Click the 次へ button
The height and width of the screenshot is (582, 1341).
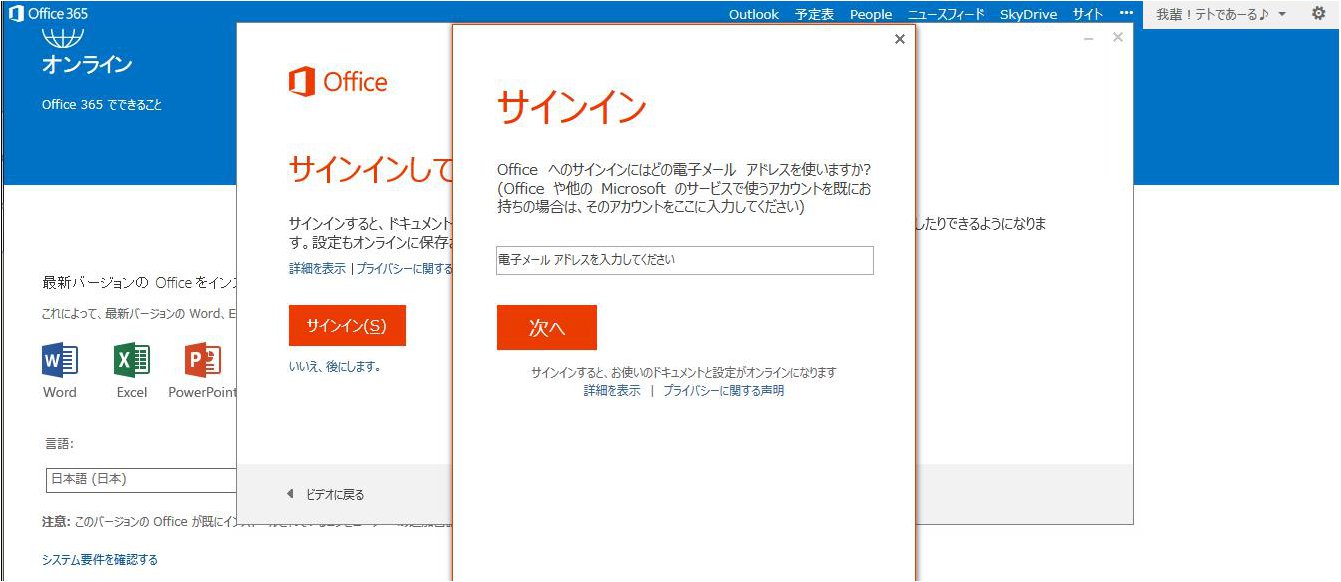point(547,328)
